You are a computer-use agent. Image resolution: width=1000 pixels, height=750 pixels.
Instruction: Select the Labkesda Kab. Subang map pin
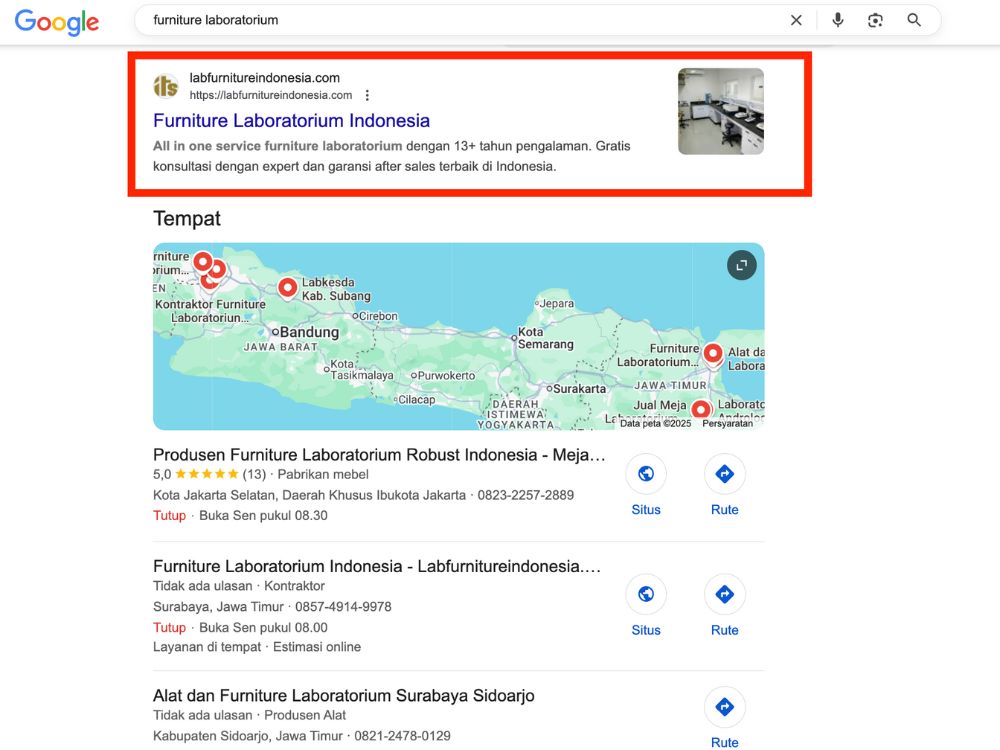pos(288,288)
